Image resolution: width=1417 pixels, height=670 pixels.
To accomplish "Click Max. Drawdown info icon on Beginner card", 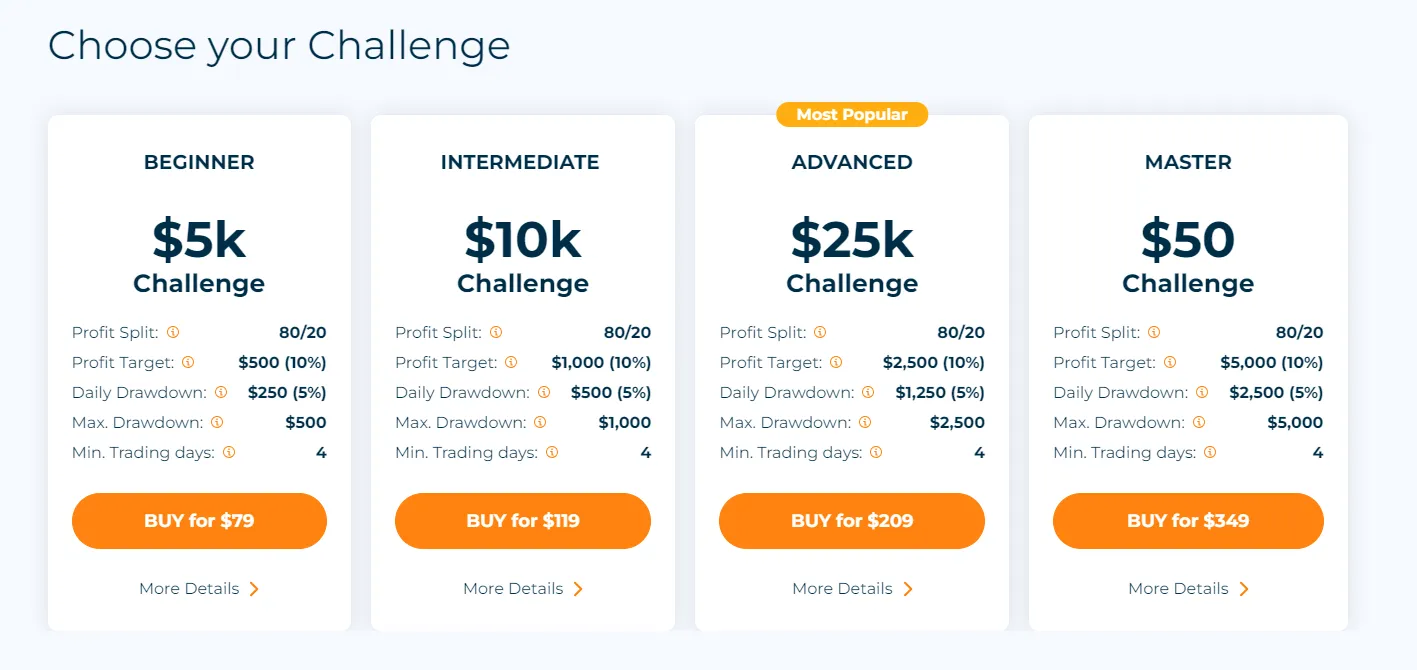I will tap(216, 422).
